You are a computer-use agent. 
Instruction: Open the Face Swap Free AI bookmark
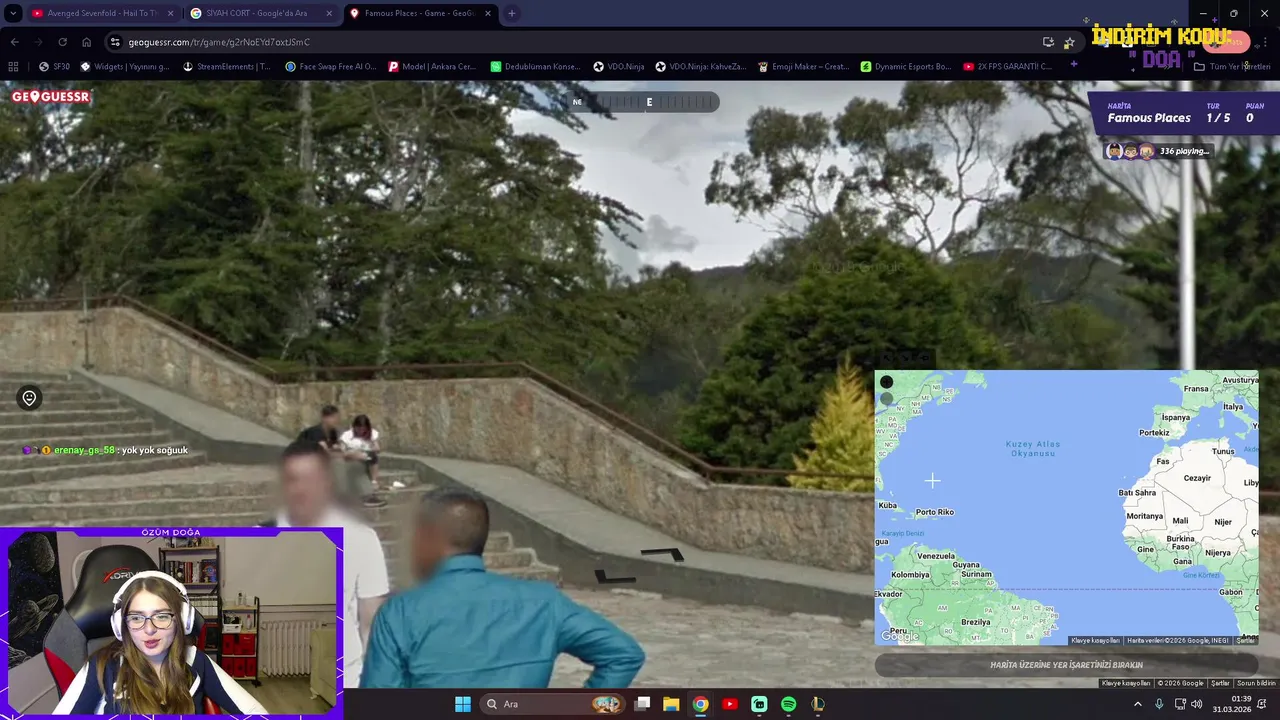click(x=330, y=67)
